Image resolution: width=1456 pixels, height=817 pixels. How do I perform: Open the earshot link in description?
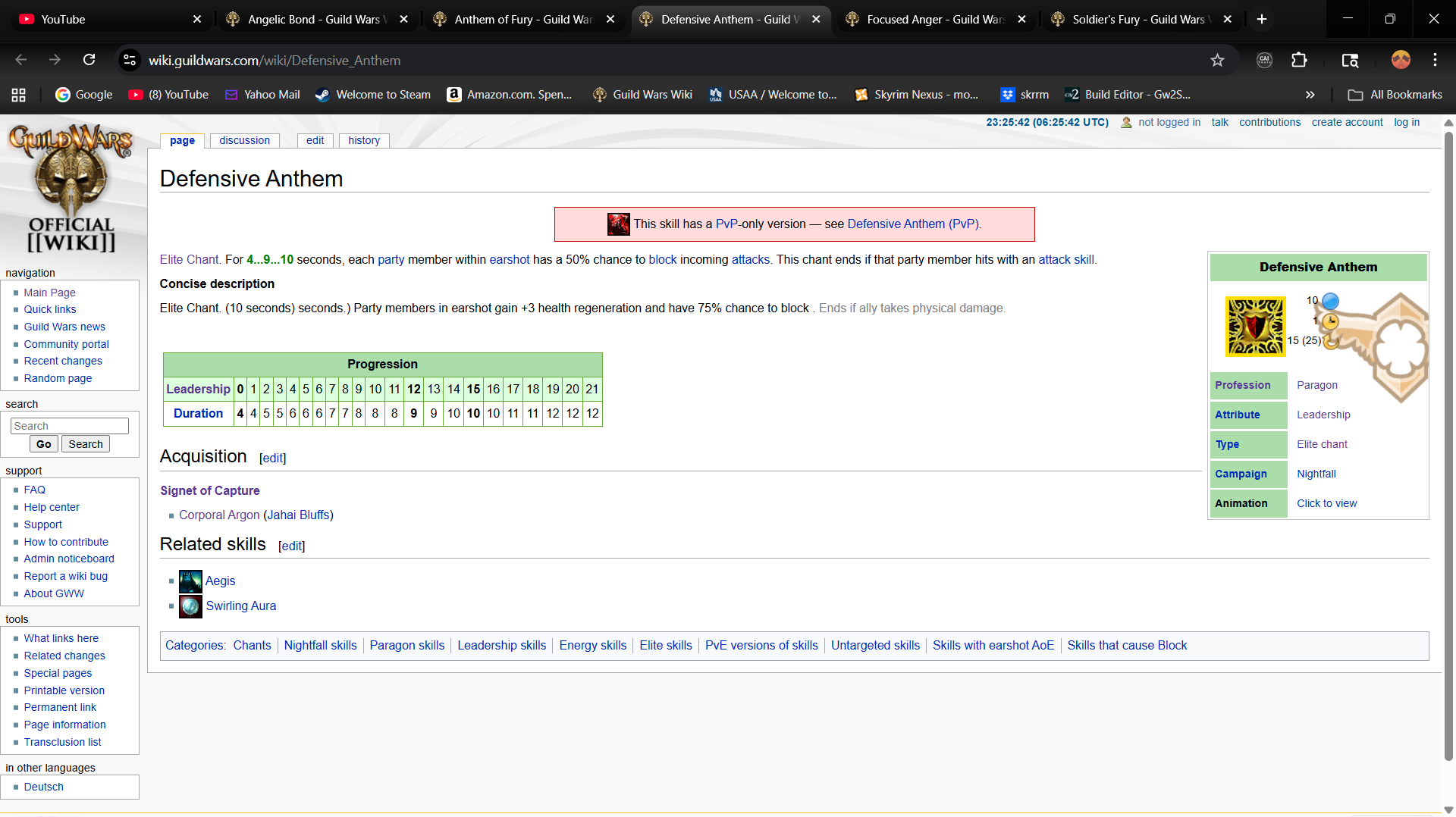(510, 260)
